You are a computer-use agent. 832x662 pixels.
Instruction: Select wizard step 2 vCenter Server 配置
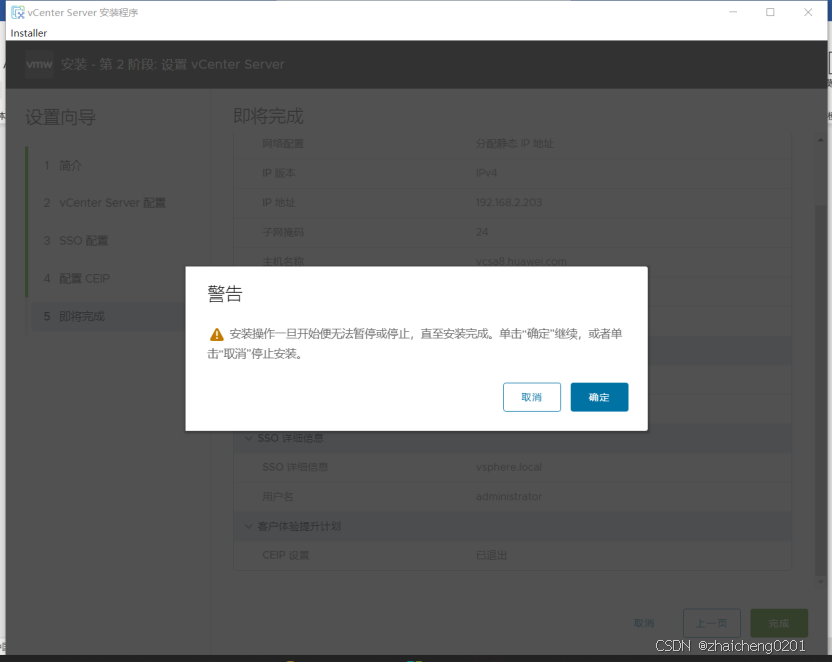[x=105, y=203]
